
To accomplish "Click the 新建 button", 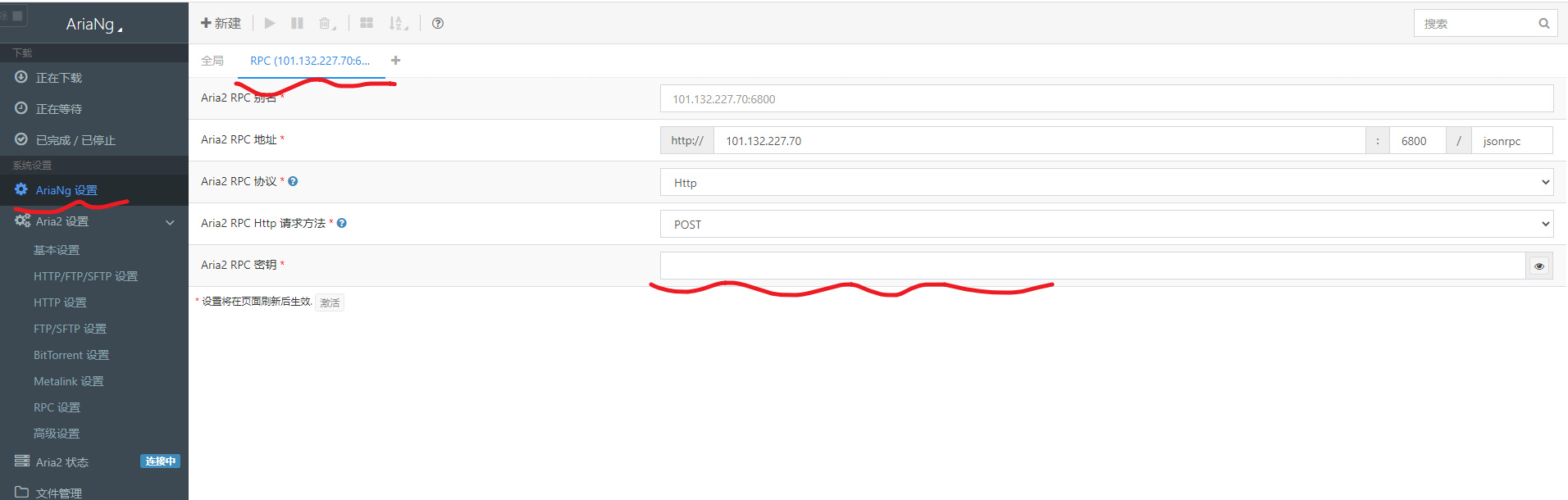I will coord(221,23).
